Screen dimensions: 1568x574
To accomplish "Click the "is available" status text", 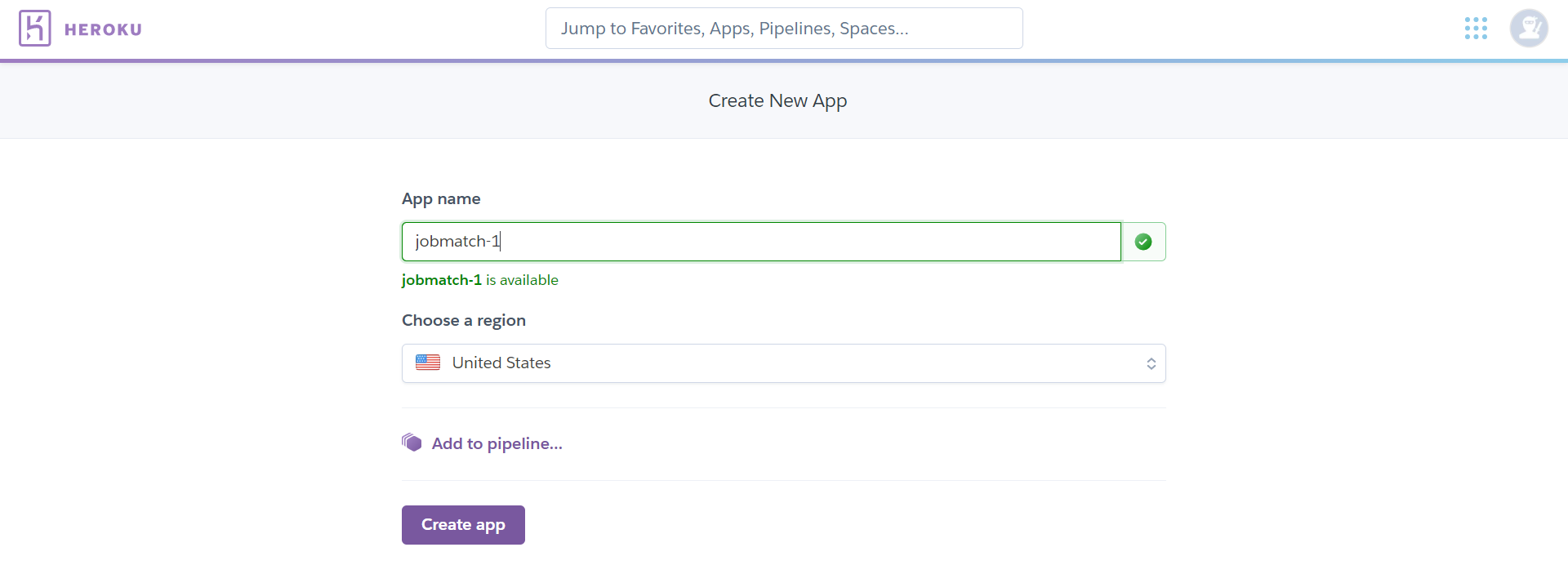I will [522, 280].
